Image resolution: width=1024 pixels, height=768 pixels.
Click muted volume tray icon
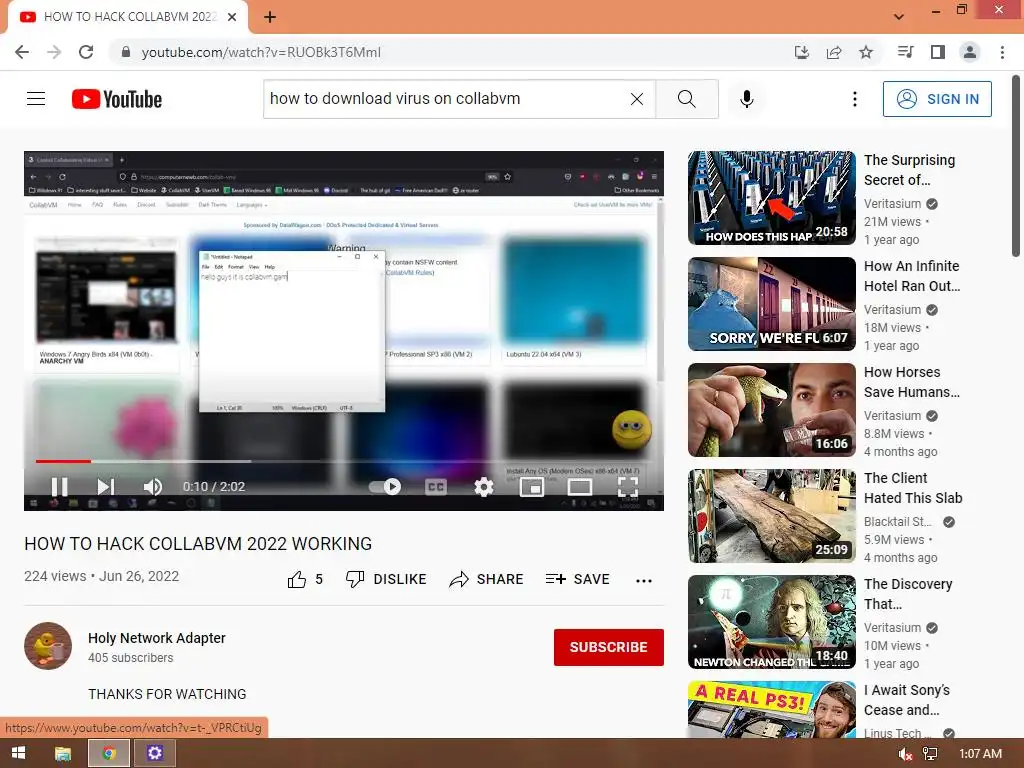[905, 754]
